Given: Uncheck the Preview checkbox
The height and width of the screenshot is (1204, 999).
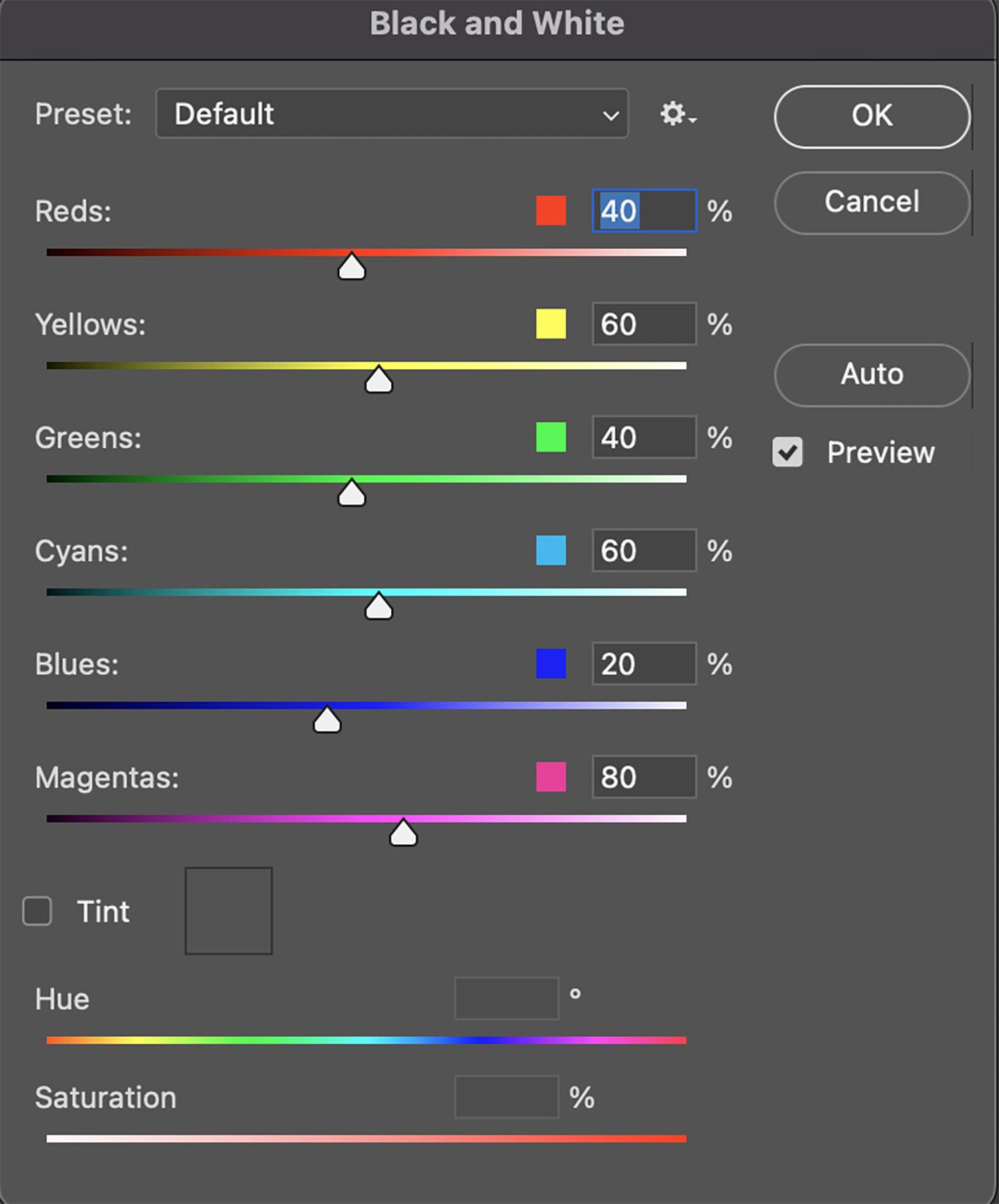Looking at the screenshot, I should 787,452.
